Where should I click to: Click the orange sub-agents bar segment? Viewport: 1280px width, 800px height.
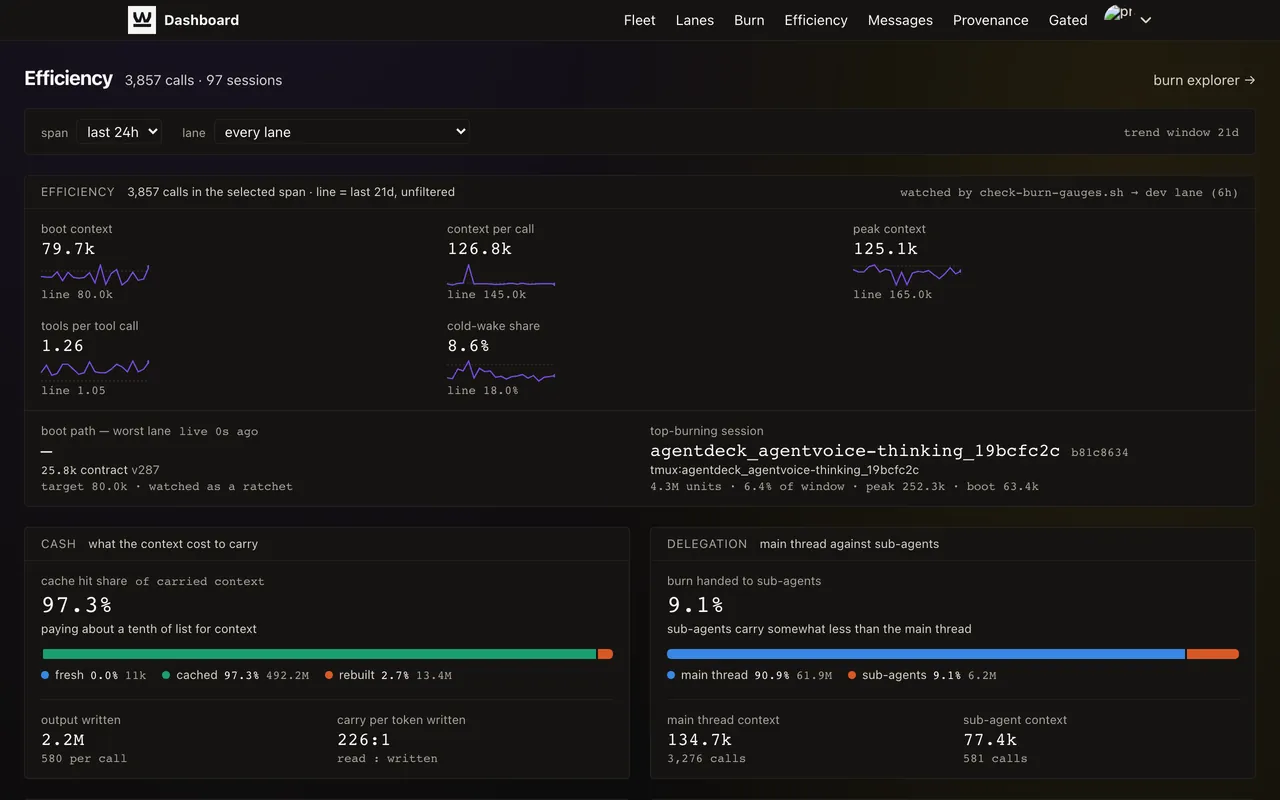coord(1213,654)
